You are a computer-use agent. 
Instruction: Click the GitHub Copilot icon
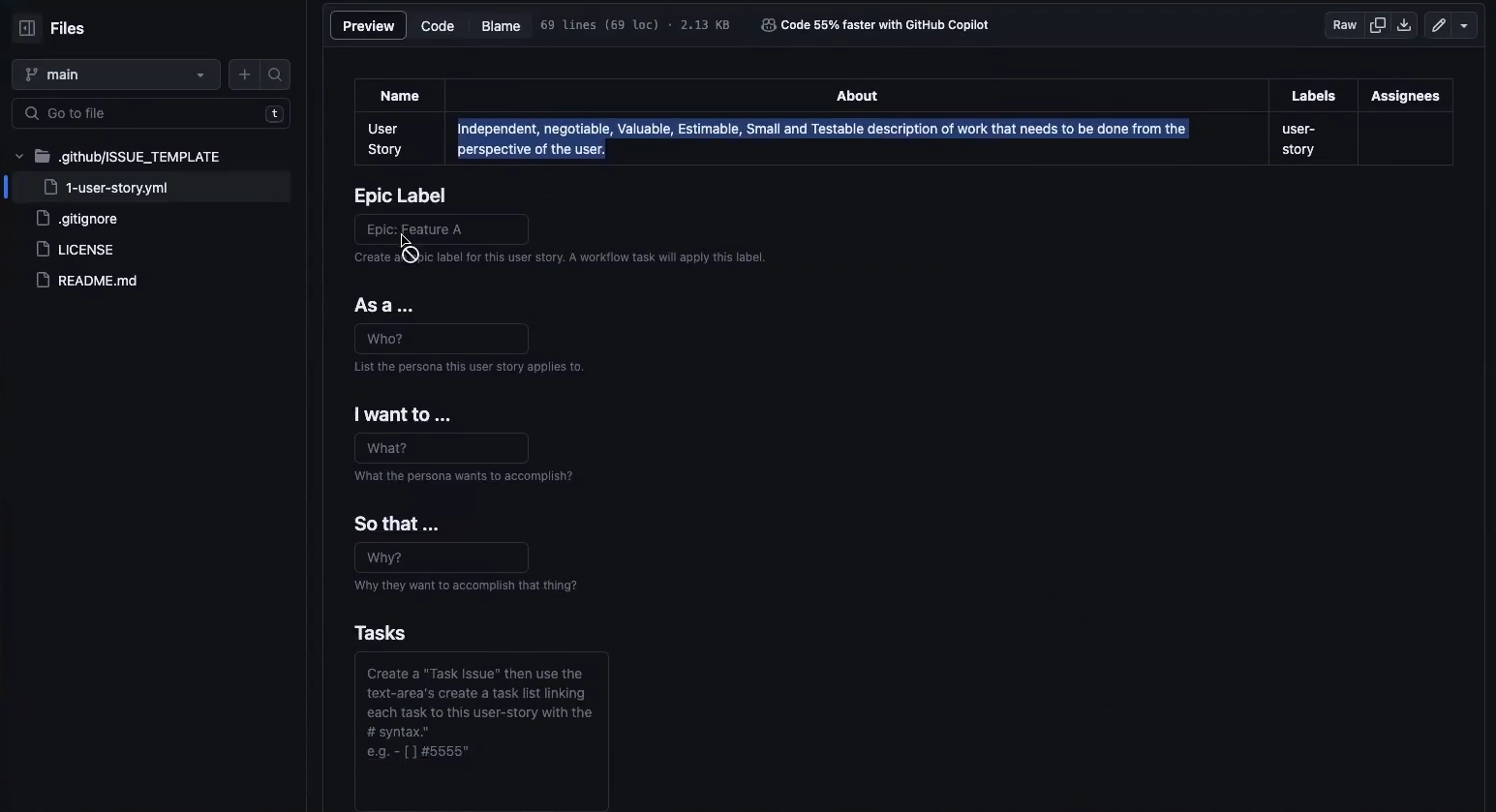click(768, 25)
